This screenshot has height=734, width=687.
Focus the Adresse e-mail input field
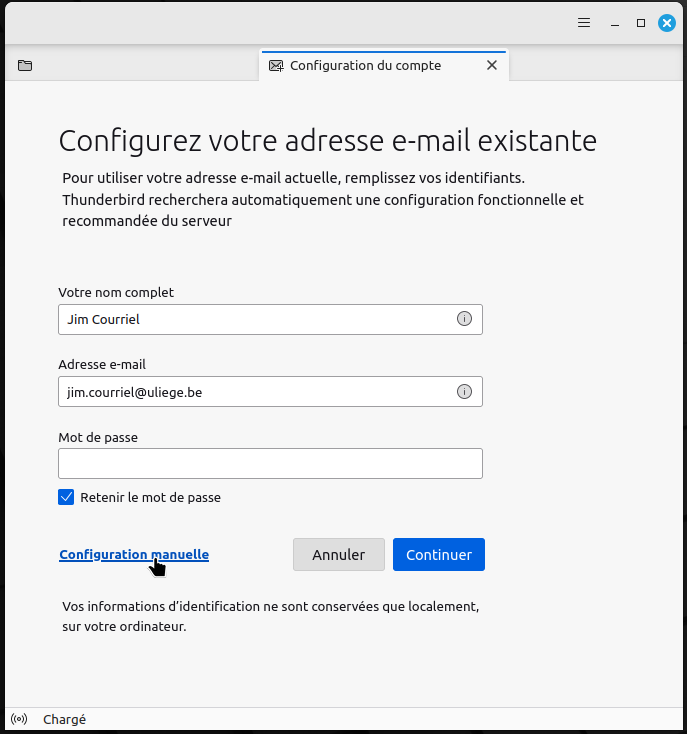pos(270,391)
